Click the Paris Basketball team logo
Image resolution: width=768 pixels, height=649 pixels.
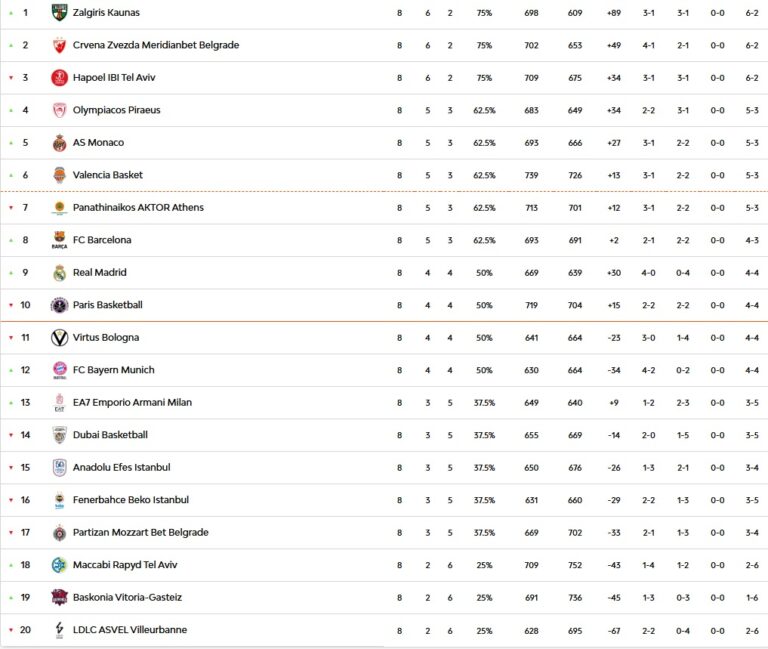click(x=59, y=305)
